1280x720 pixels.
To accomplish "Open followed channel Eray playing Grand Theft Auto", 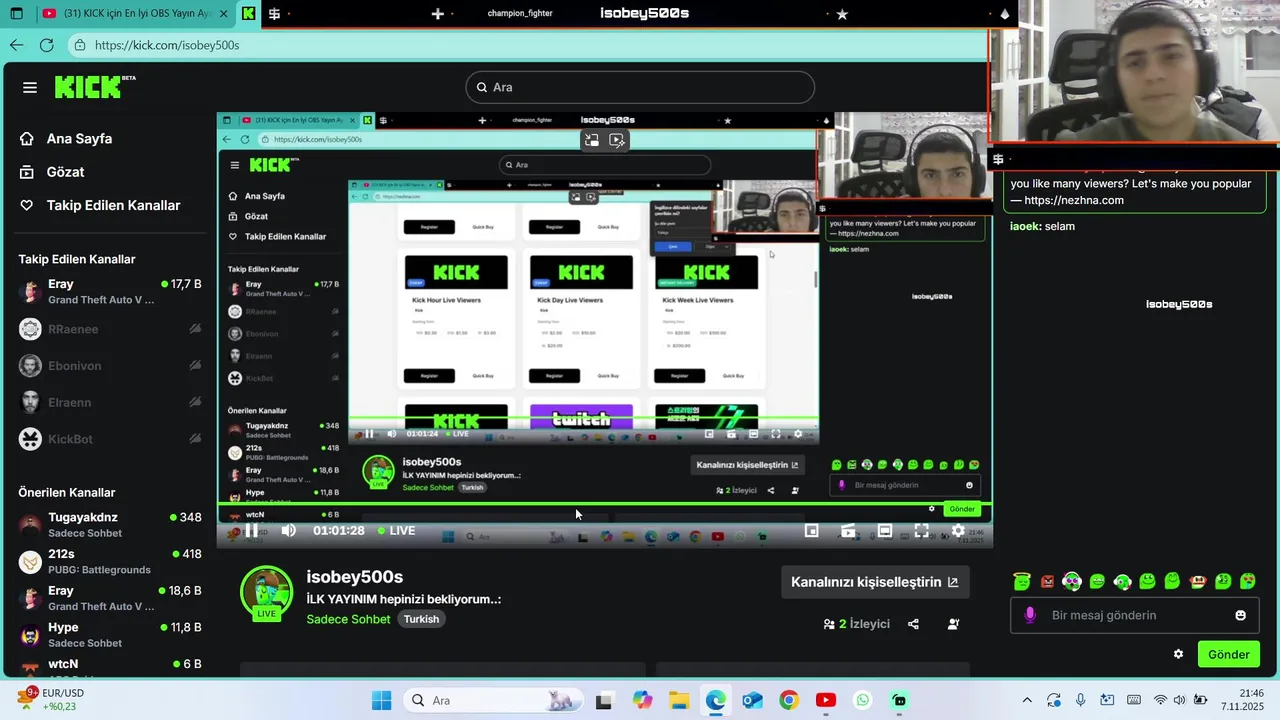I will tap(110, 291).
